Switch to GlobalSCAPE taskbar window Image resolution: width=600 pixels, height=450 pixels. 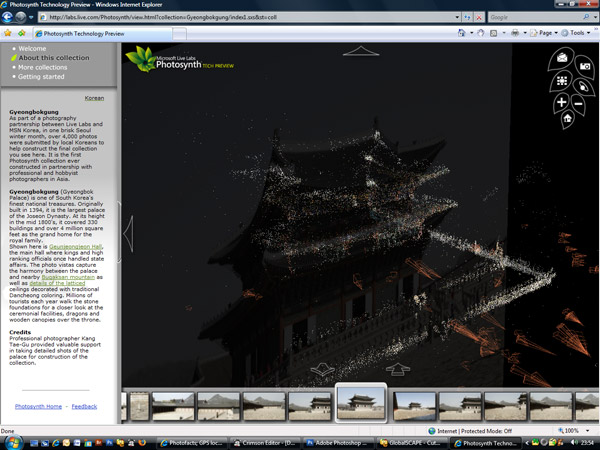410,443
